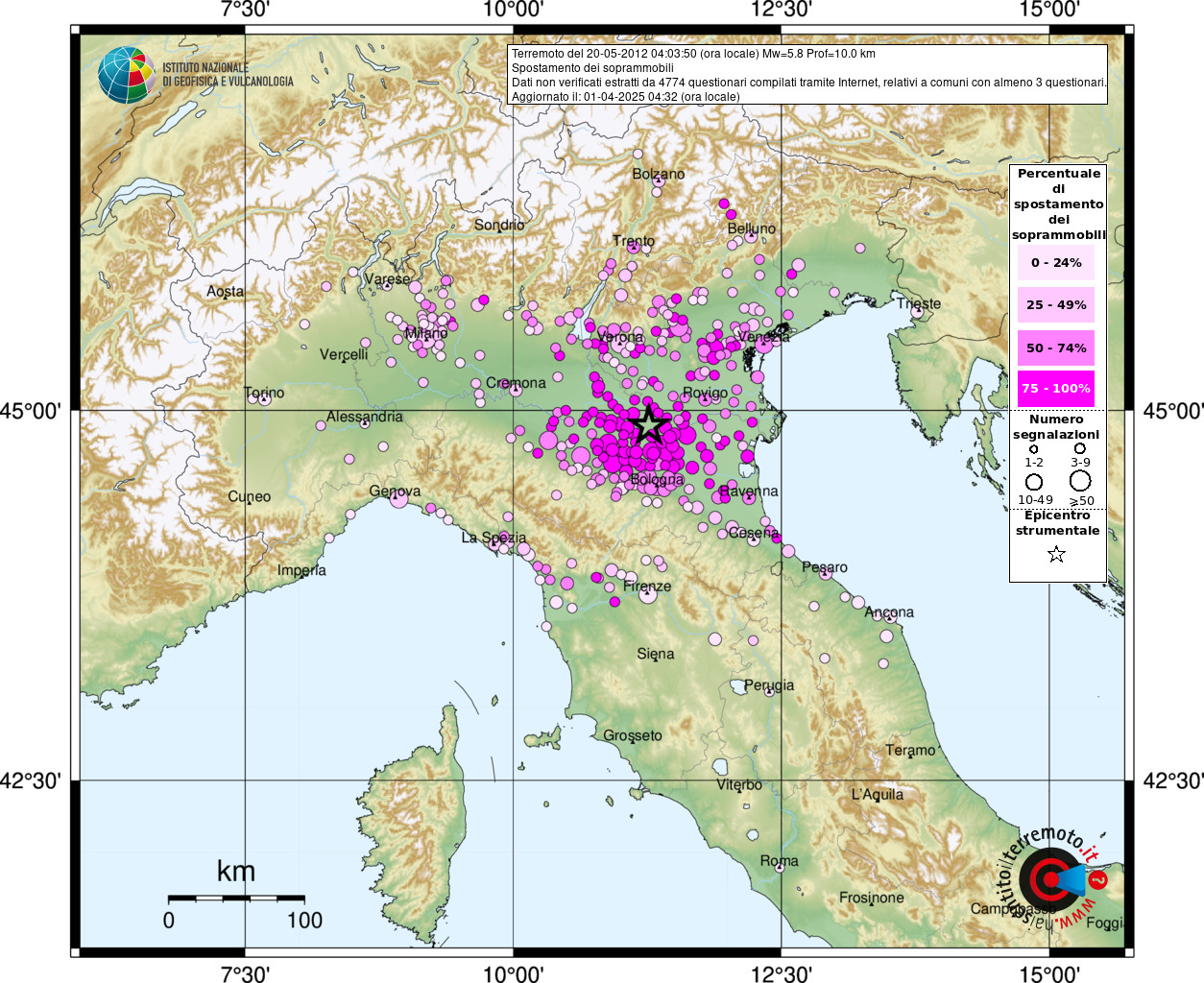
Task: Click the Roma city label
Action: [780, 861]
